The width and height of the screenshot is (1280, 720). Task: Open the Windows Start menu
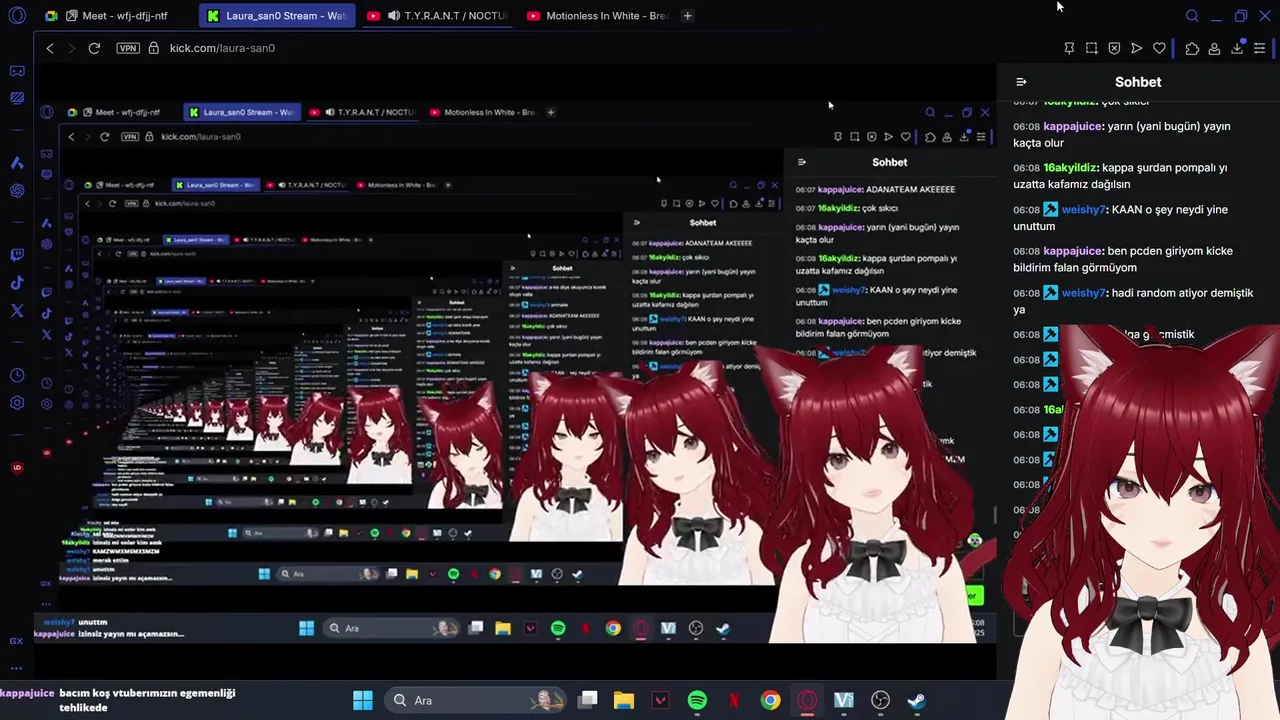[x=363, y=700]
